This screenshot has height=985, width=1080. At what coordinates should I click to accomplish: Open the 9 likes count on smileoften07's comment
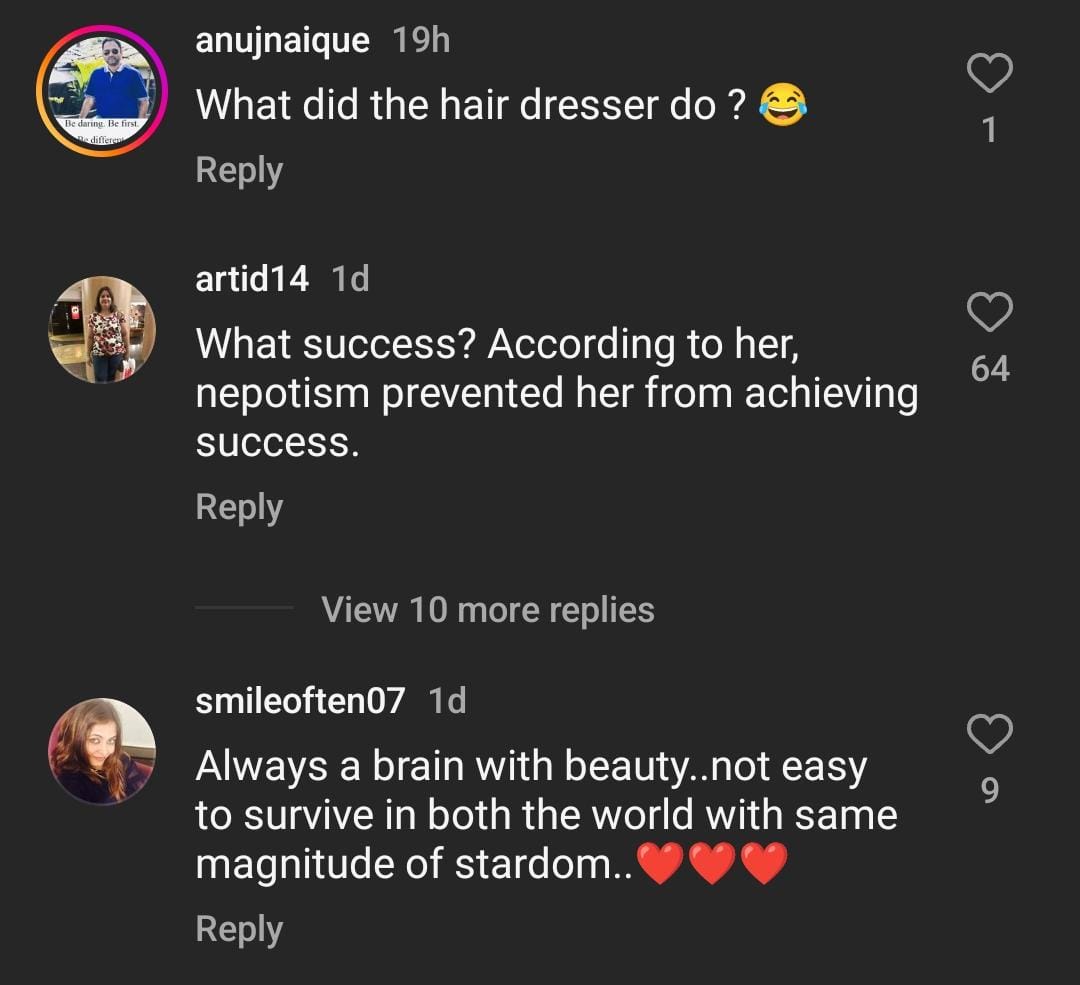[990, 791]
